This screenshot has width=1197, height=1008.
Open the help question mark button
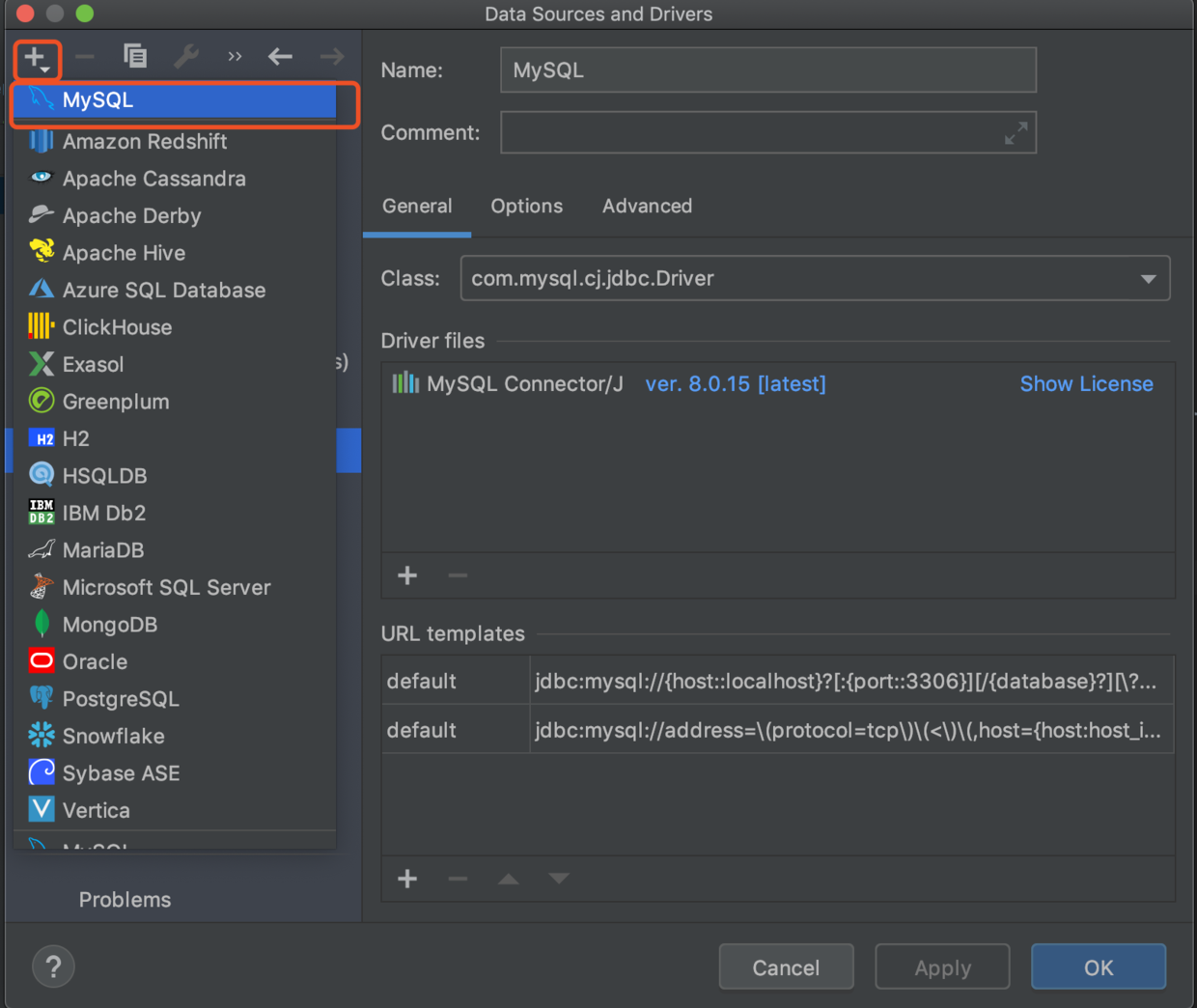pyautogui.click(x=53, y=966)
